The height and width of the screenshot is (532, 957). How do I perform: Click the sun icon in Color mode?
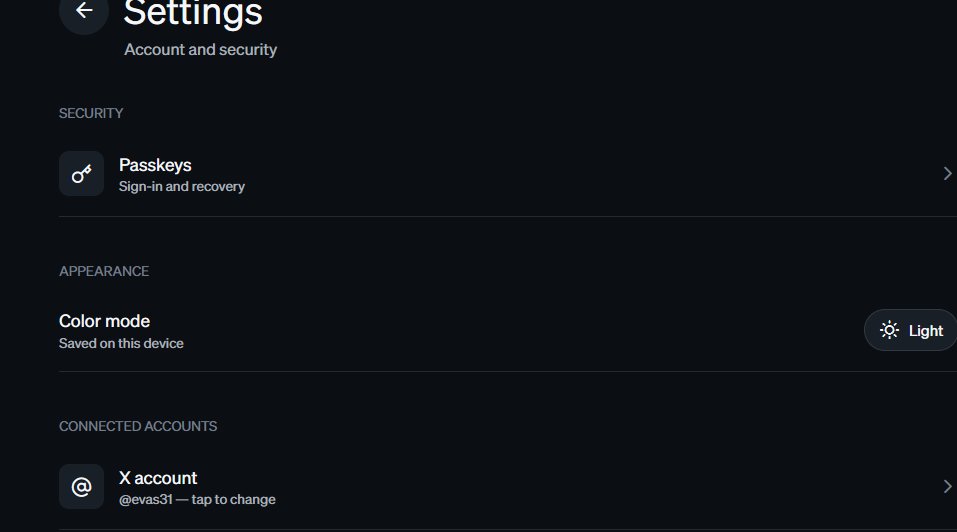click(889, 330)
